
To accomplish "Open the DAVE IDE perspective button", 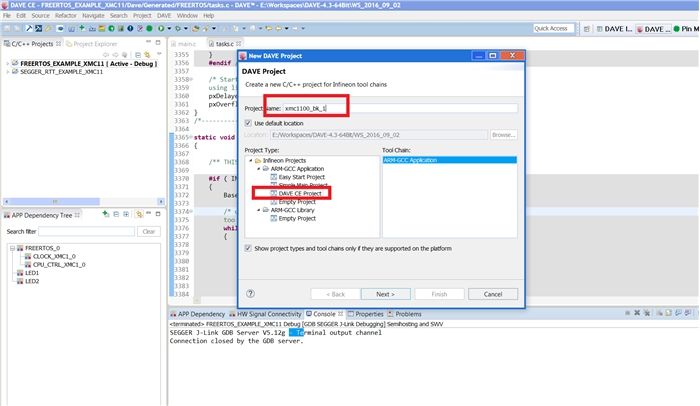I will pyautogui.click(x=648, y=28).
